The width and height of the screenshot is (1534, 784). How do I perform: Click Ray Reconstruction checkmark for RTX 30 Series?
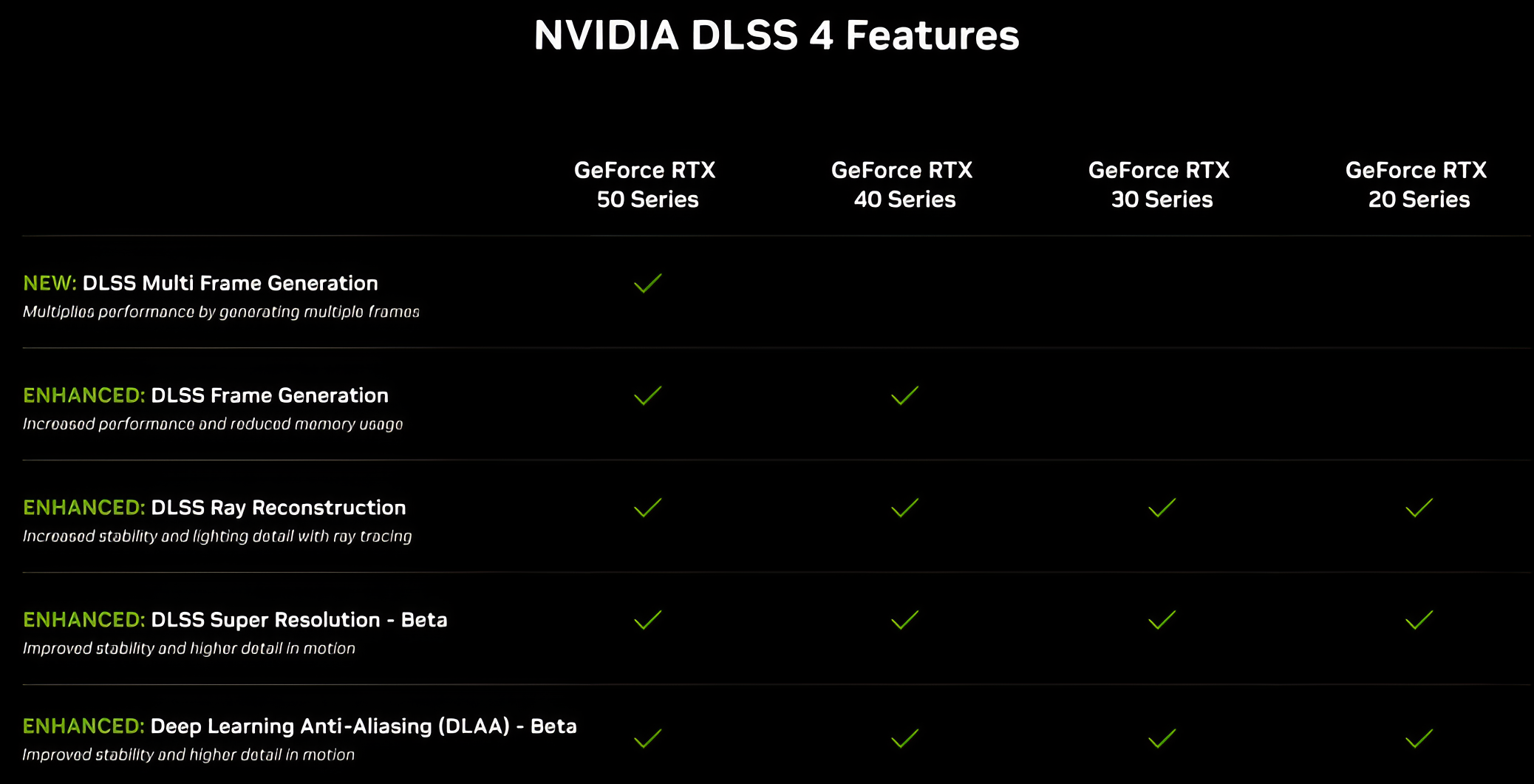(1162, 508)
